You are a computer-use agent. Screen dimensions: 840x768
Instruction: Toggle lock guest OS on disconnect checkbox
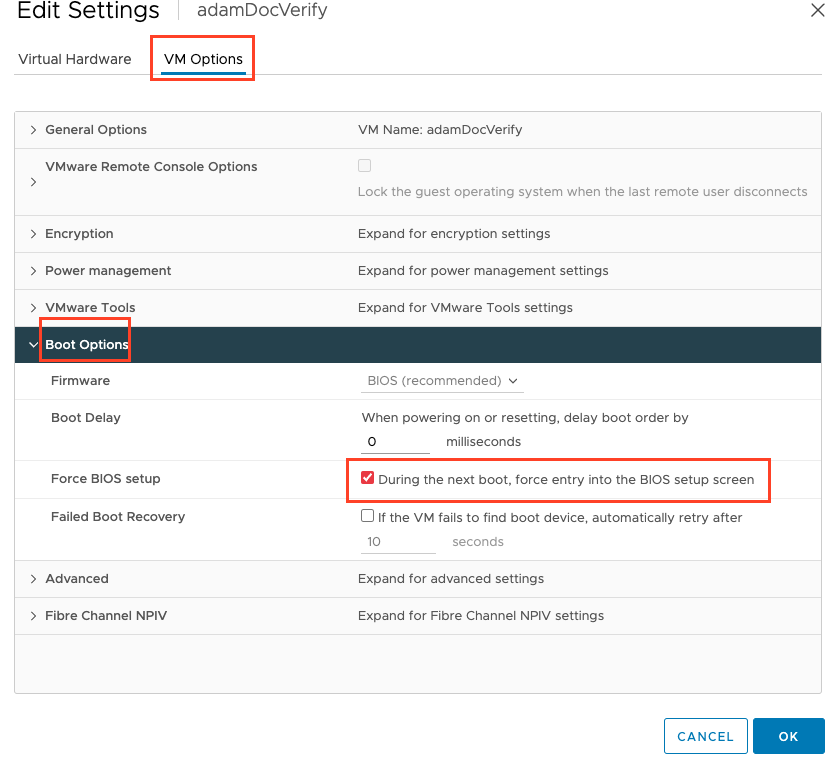click(365, 166)
